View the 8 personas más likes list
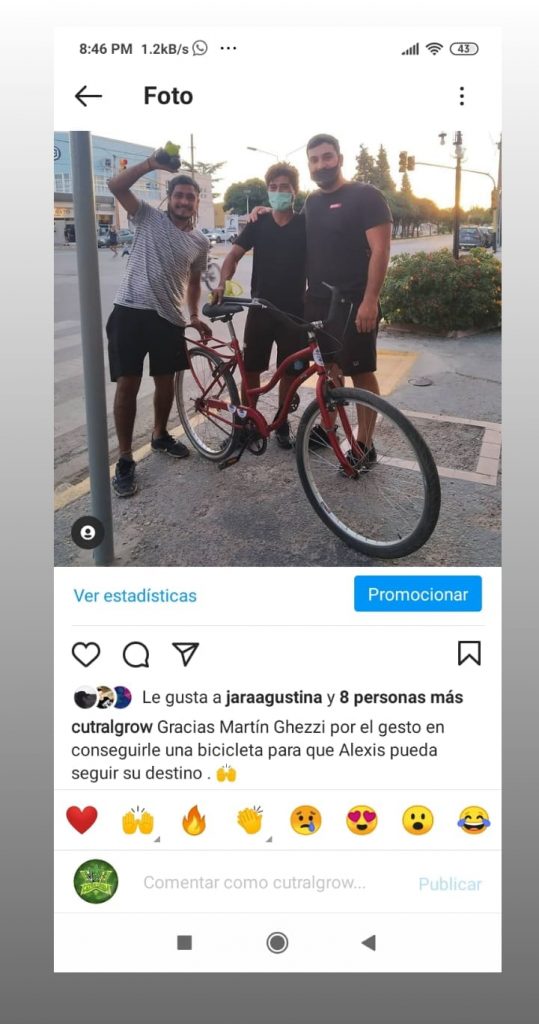The image size is (539, 1024). coord(401,697)
